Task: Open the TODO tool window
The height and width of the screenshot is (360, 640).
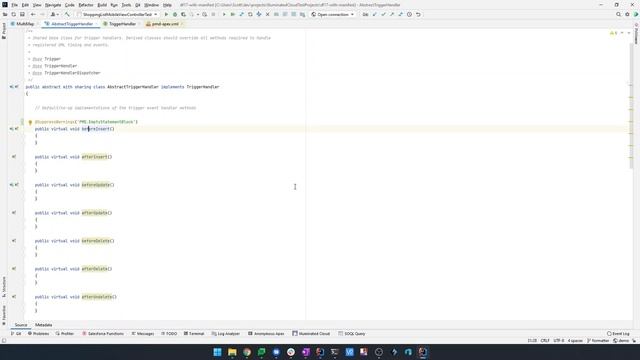Action: (x=169, y=333)
